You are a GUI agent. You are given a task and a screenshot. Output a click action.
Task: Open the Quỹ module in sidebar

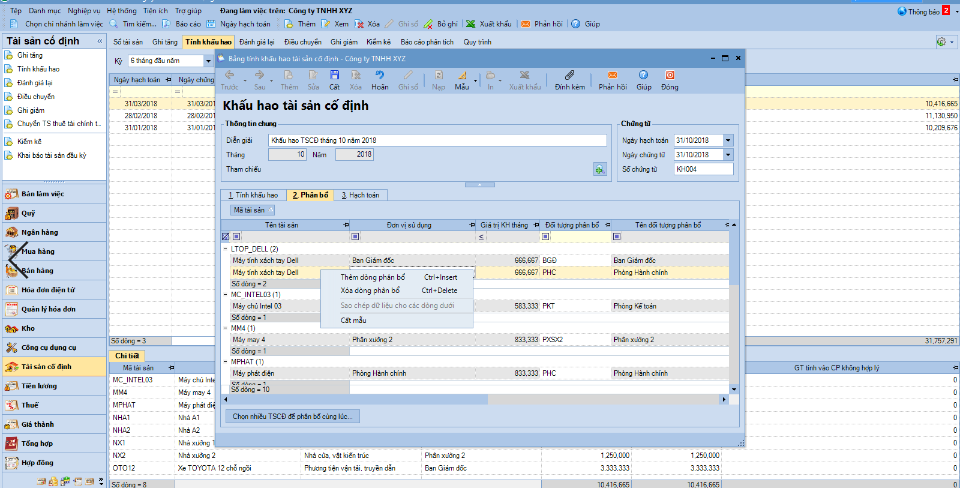point(53,213)
